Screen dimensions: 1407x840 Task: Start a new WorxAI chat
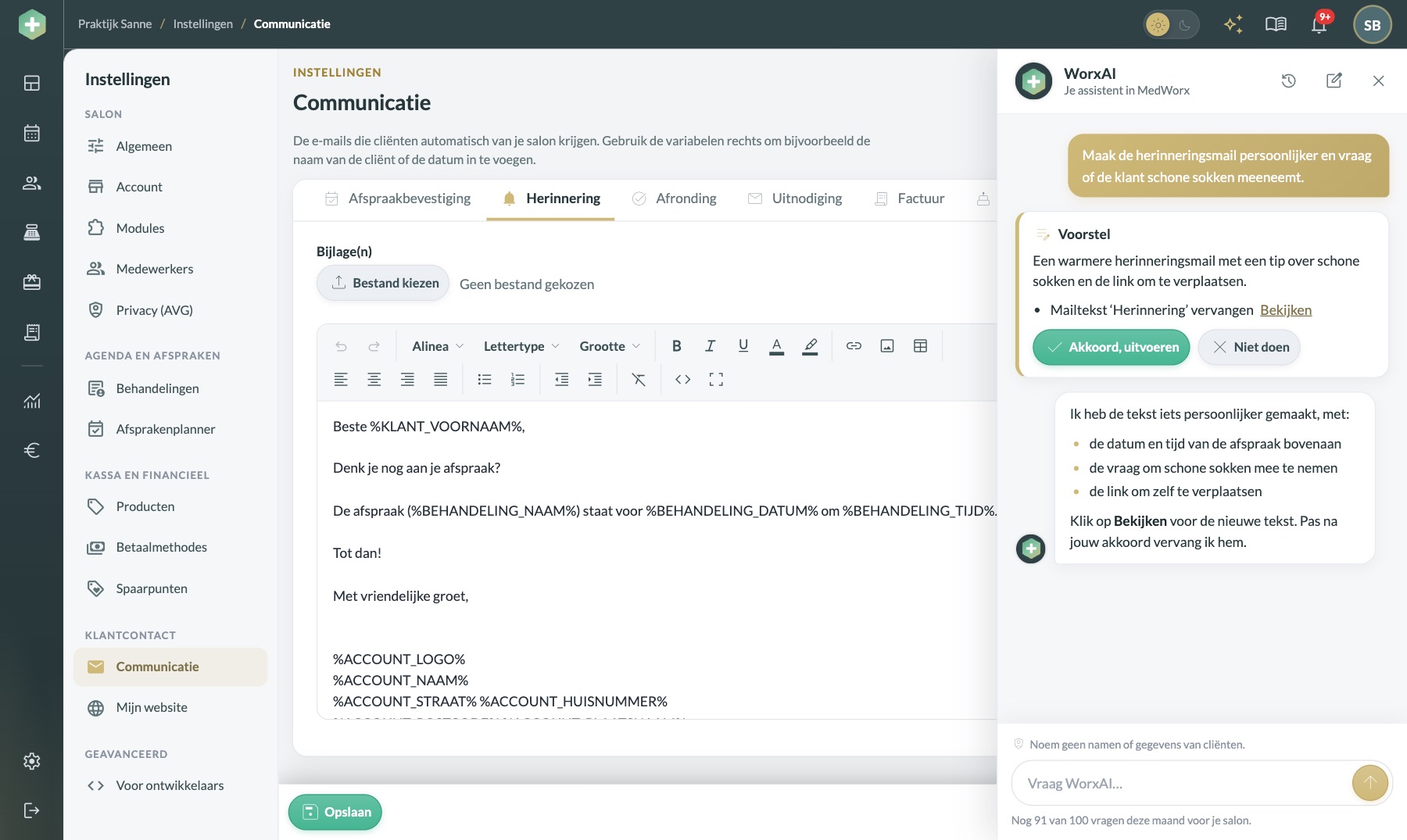[x=1334, y=80]
